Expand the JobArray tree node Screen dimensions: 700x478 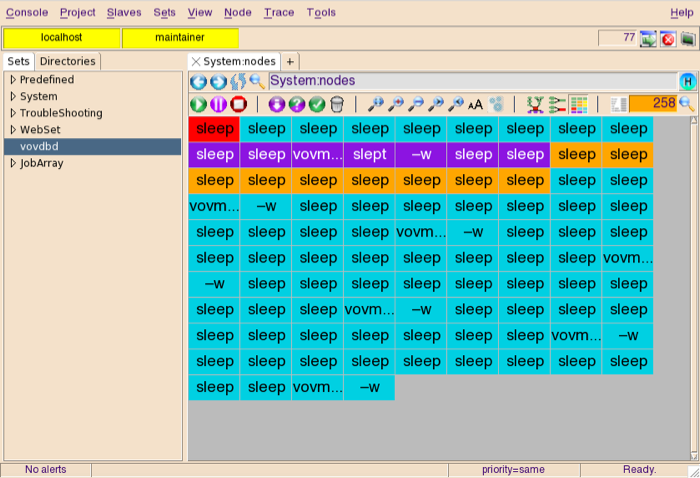(13, 163)
